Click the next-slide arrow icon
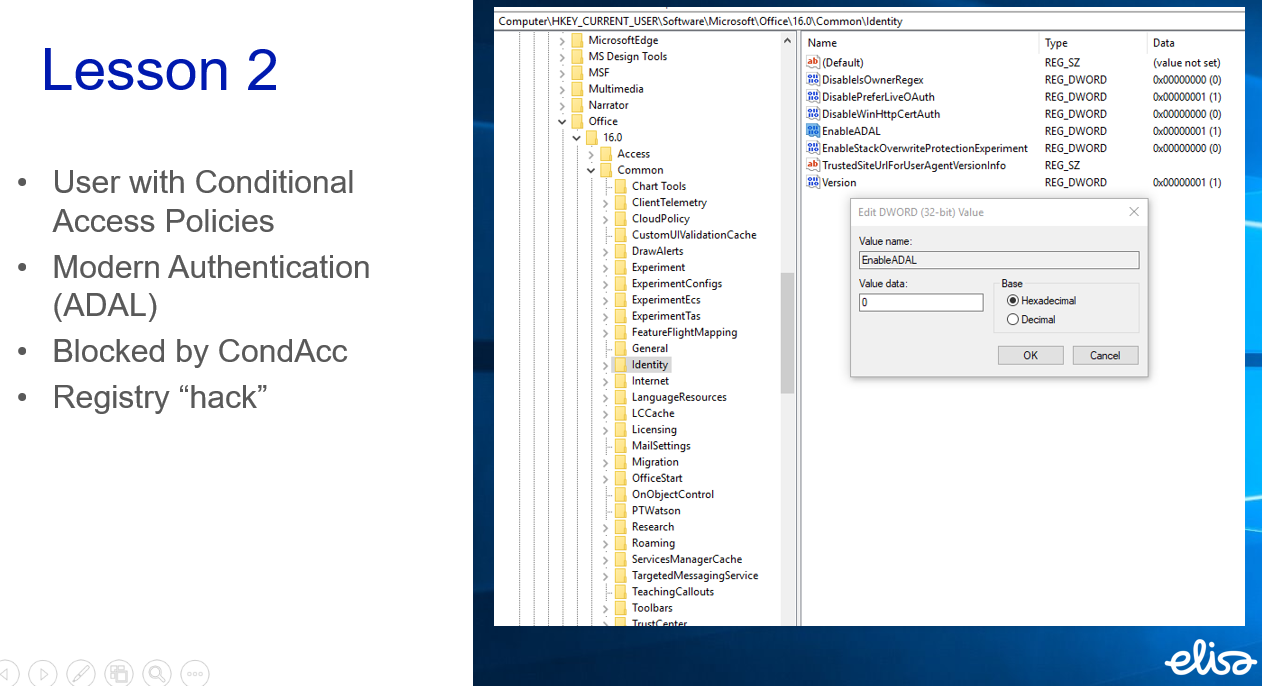 tap(43, 673)
